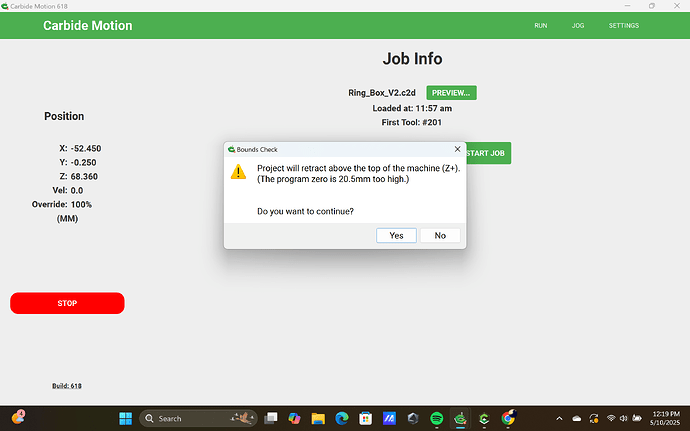Screen dimensions: 690x431
Task: Click the taskbar Search box
Action: [x=198, y=418]
